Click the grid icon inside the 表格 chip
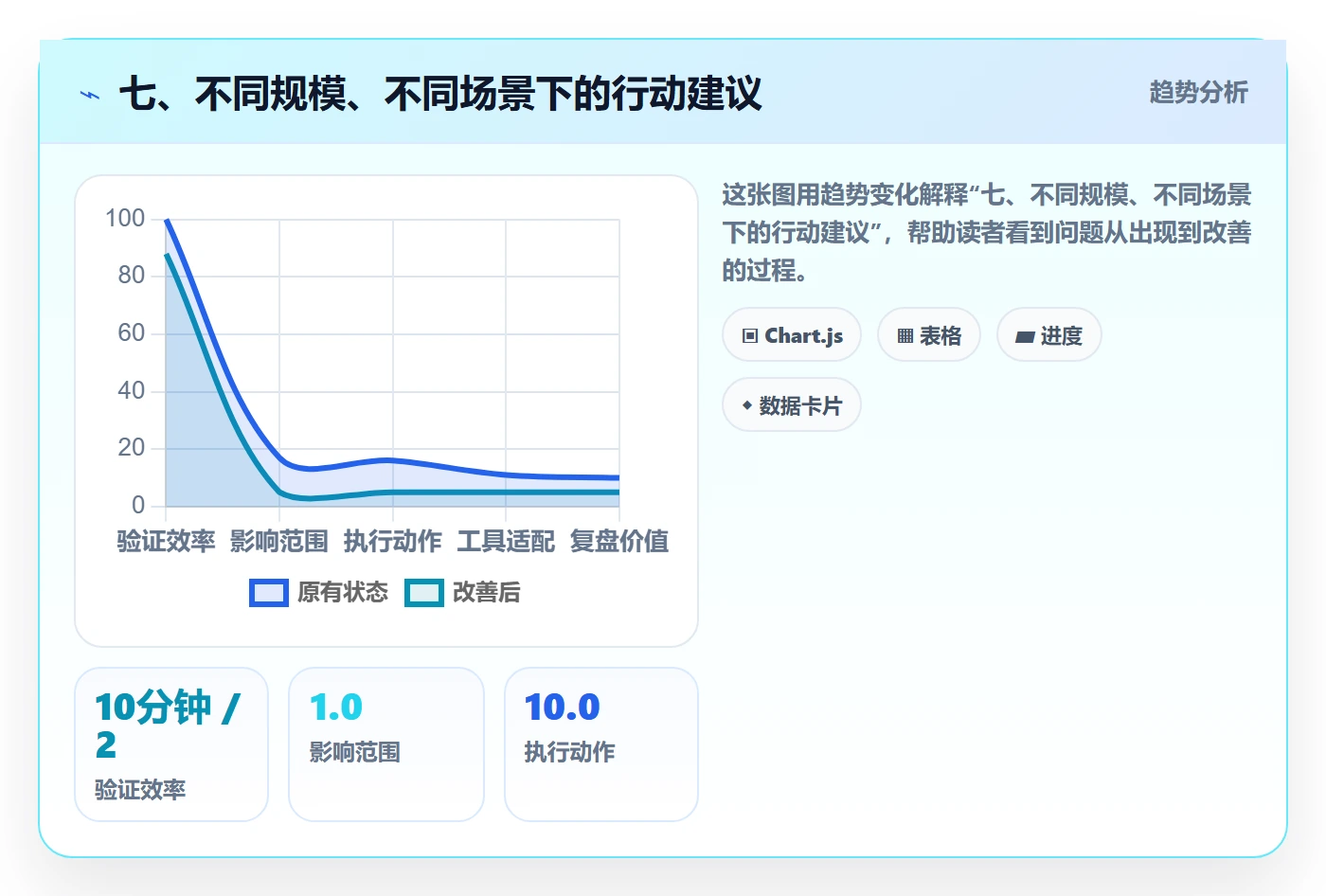The height and width of the screenshot is (896, 1326). click(905, 336)
